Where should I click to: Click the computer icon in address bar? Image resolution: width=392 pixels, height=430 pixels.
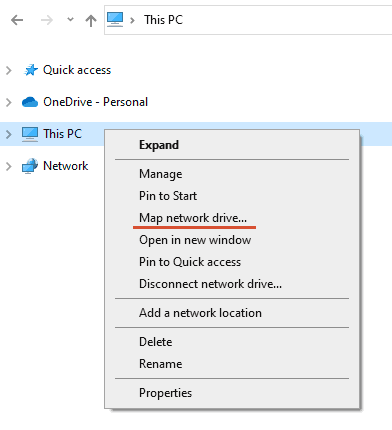click(115, 19)
